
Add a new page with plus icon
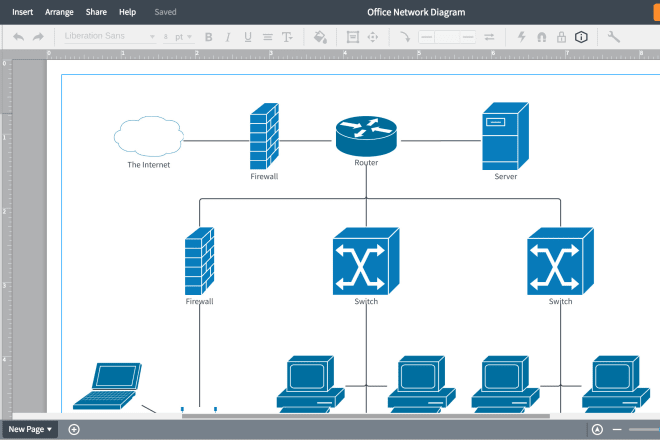coord(74,429)
